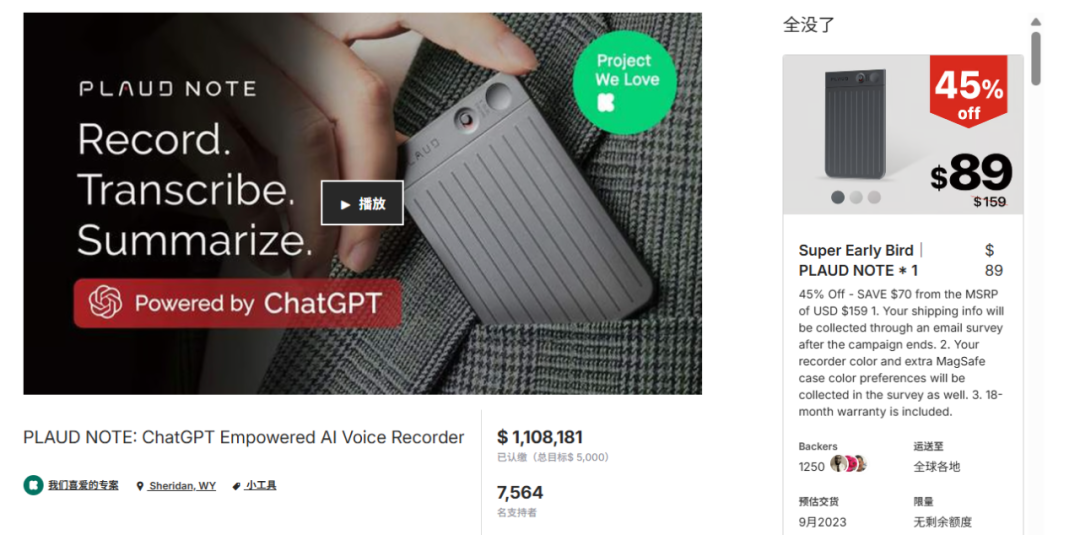
Task: Click the $1,108,181 pledged amount
Action: [540, 437]
